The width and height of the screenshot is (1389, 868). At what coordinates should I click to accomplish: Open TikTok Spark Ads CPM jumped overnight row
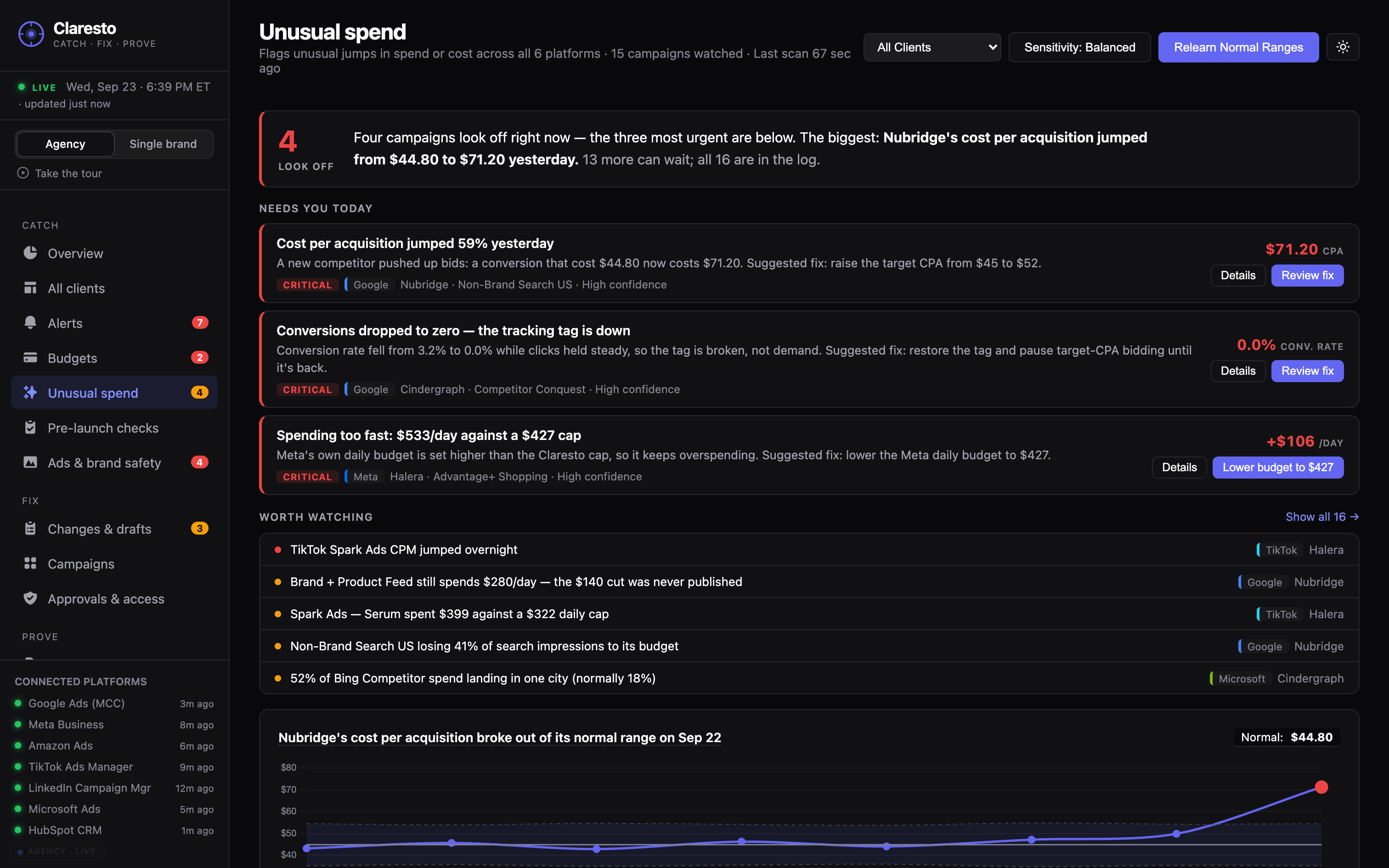[x=809, y=549]
